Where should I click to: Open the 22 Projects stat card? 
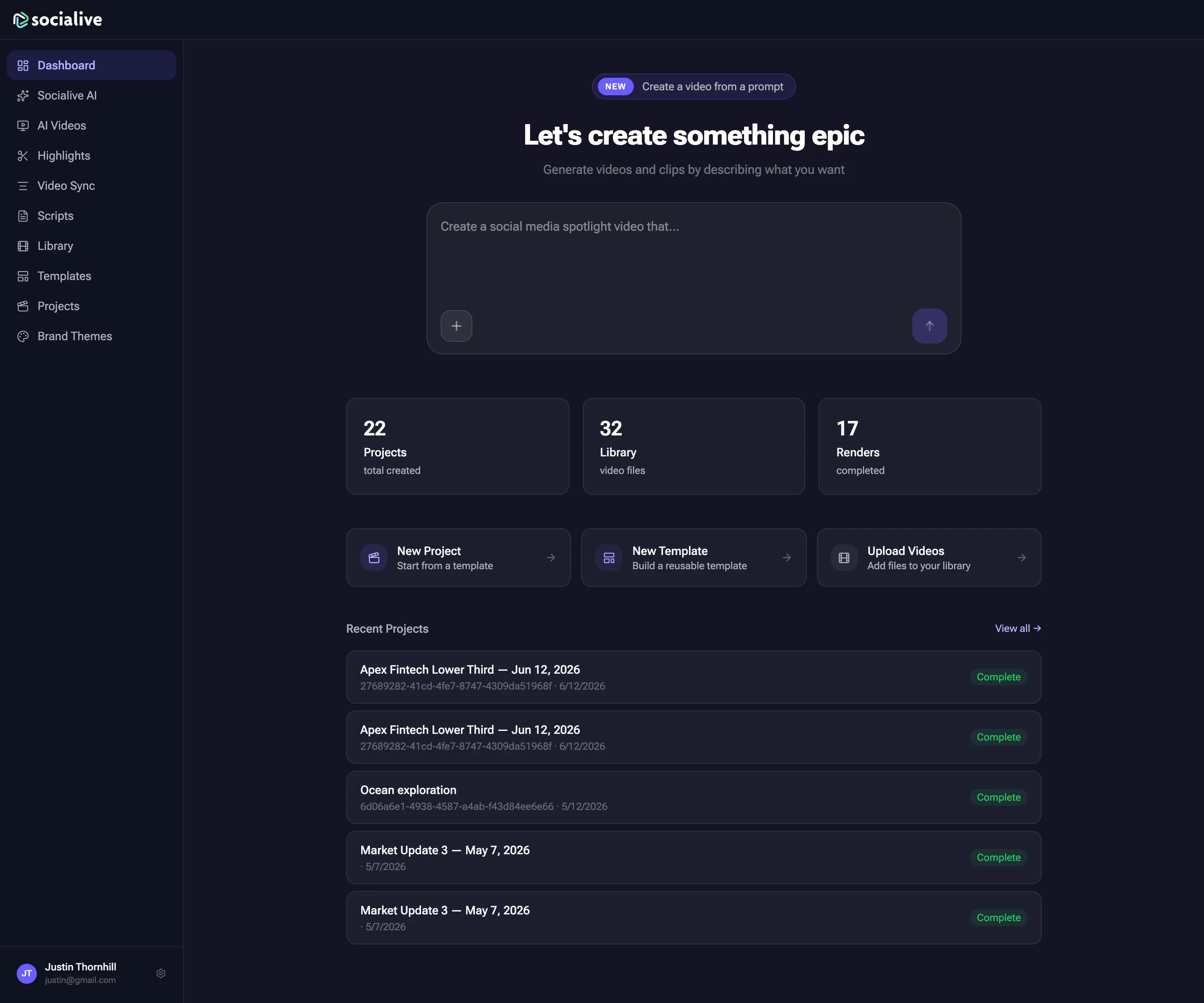click(x=457, y=446)
